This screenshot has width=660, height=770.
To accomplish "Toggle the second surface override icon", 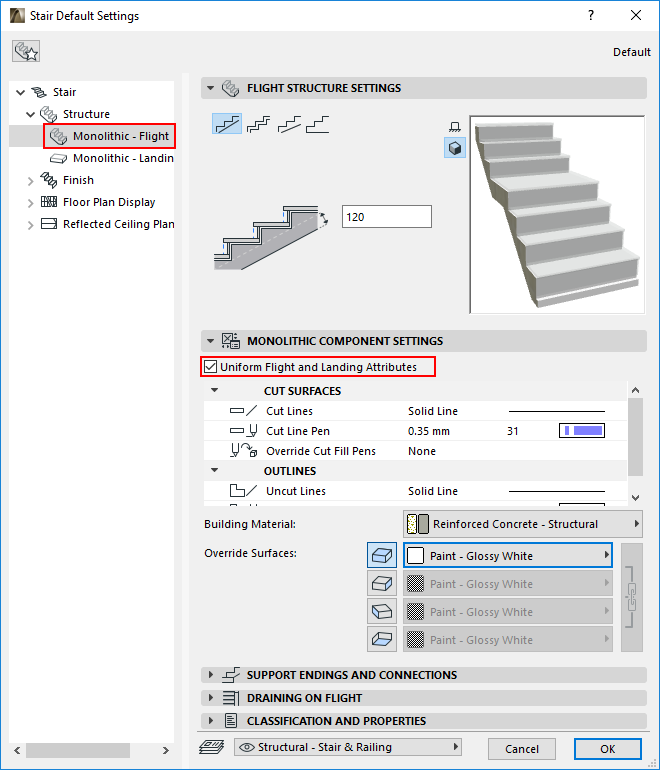I will 382,583.
